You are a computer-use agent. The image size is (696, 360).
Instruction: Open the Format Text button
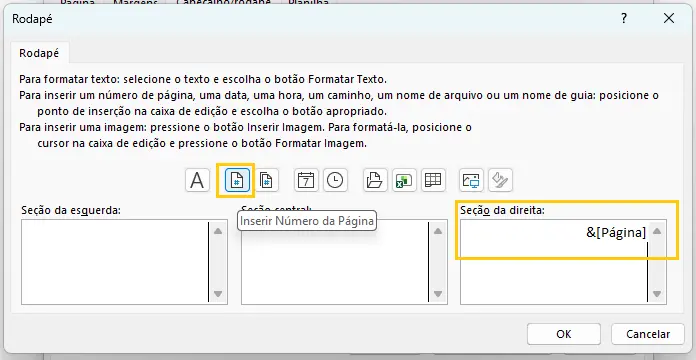[197, 180]
